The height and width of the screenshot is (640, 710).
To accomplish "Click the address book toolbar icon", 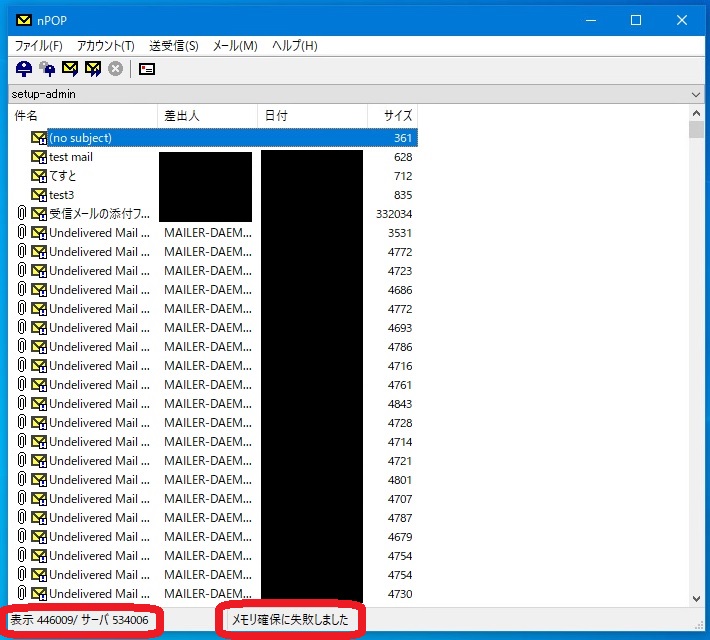I will point(147,69).
